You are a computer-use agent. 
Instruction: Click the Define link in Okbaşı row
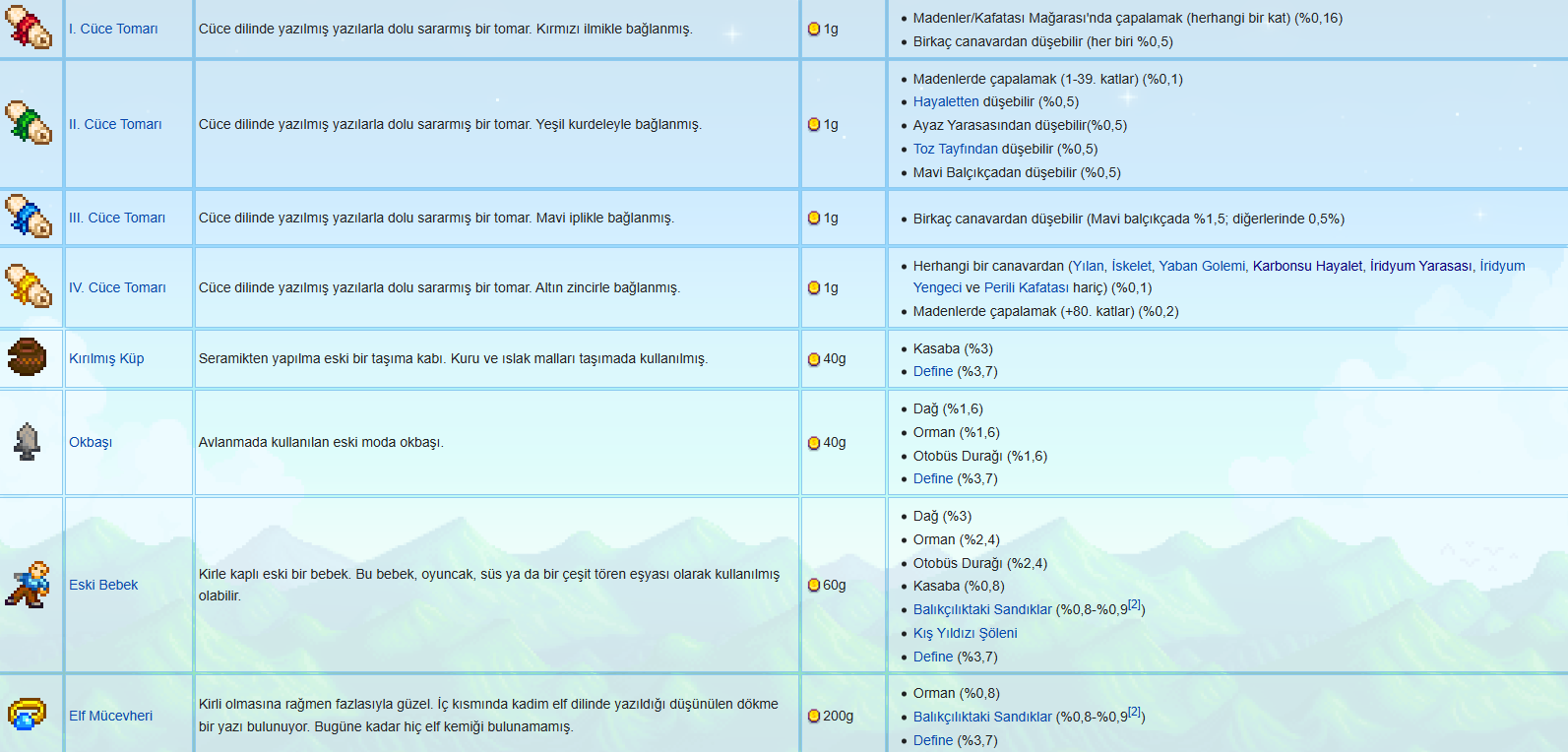pos(933,478)
